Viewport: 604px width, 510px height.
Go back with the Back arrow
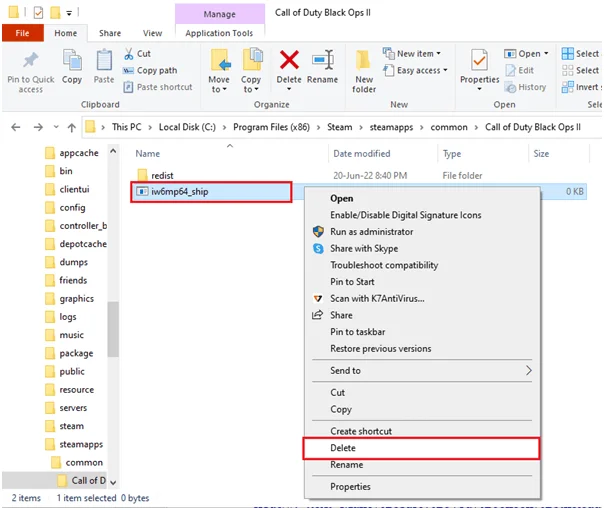pos(16,127)
